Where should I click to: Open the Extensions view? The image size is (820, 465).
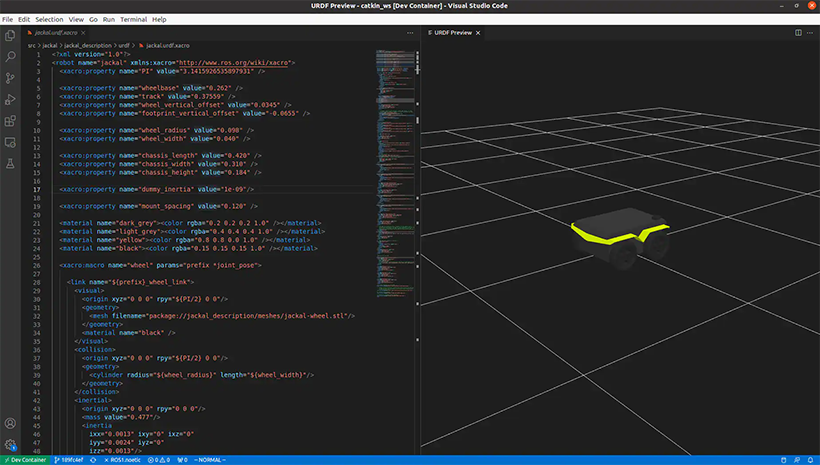[x=10, y=121]
